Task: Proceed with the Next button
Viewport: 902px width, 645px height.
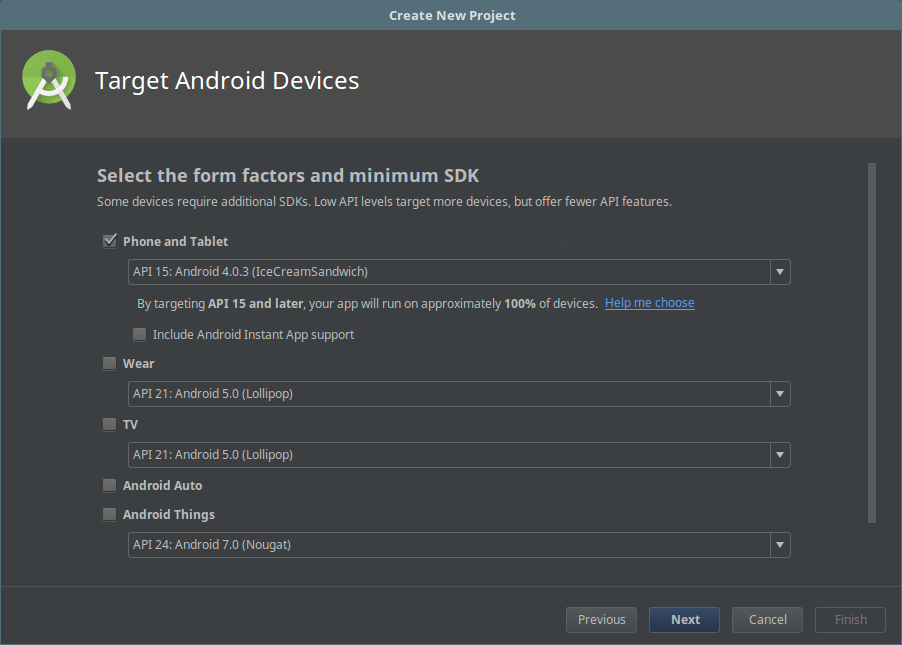Action: point(685,620)
